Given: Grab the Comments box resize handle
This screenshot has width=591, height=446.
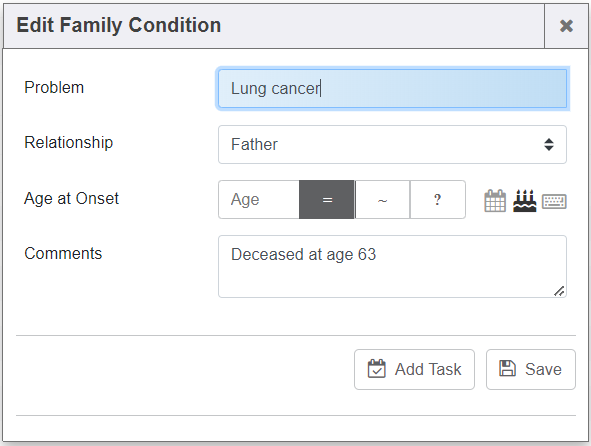Looking at the screenshot, I should (559, 291).
